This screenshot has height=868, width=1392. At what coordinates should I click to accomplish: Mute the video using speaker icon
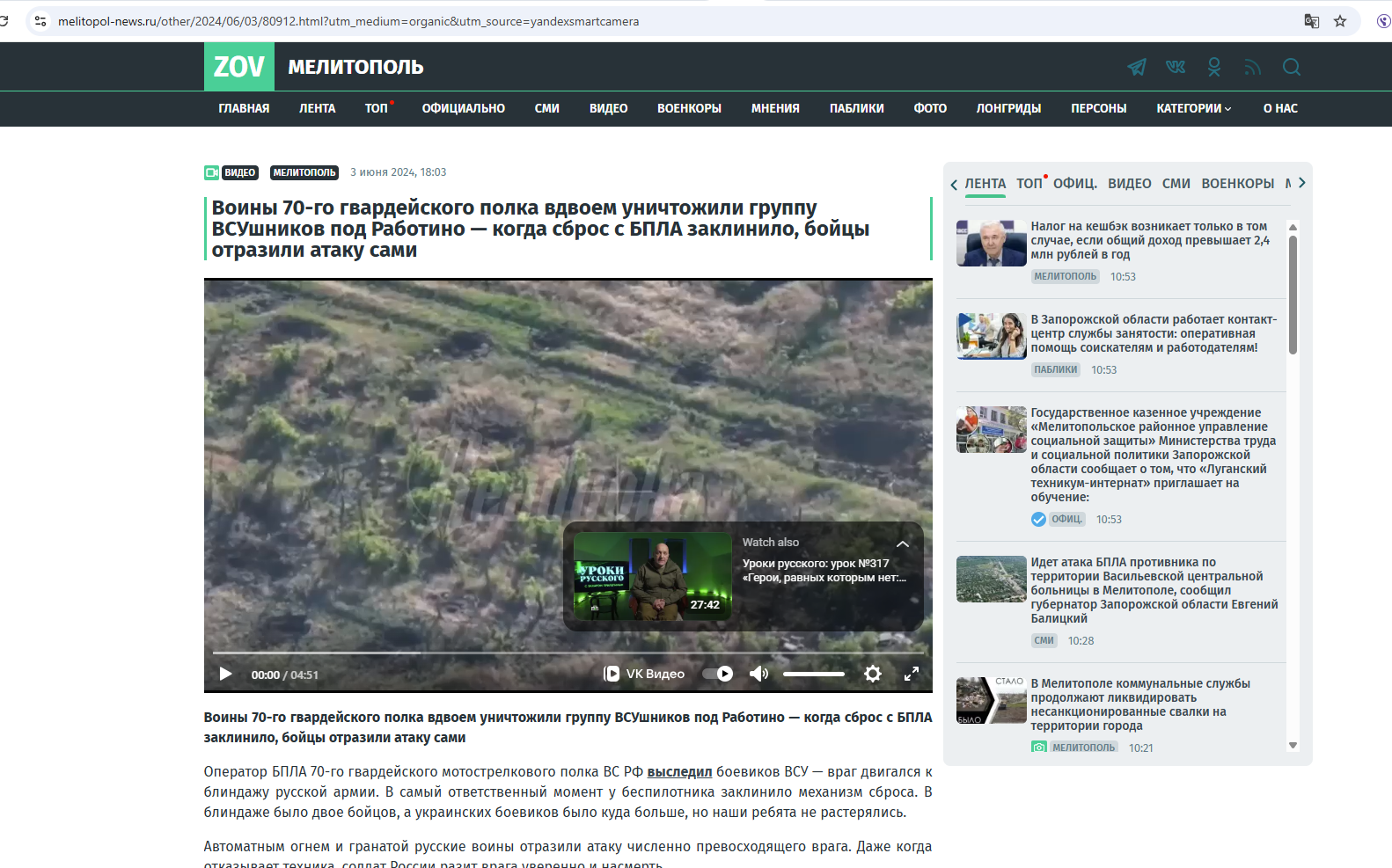click(758, 674)
